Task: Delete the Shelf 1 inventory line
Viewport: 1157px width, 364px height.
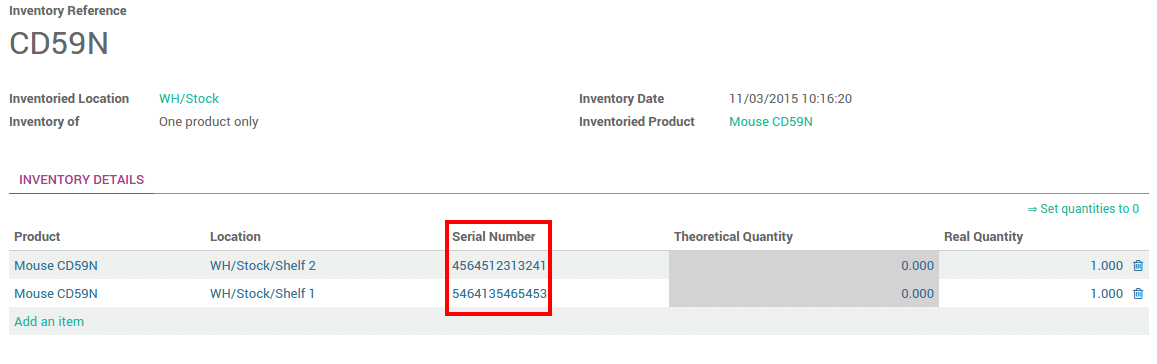Action: point(1138,294)
